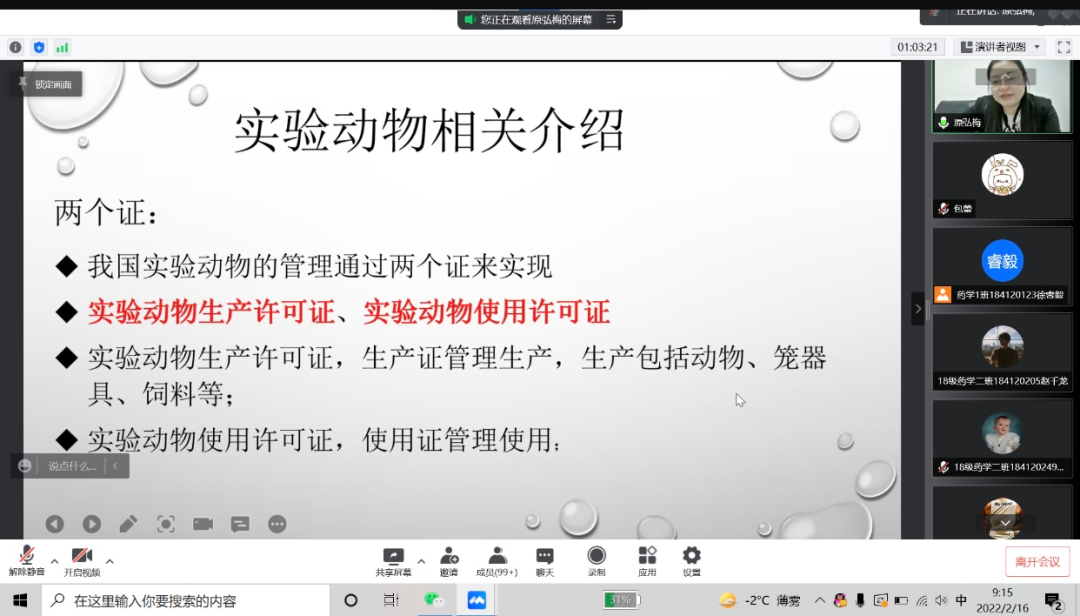Image resolution: width=1080 pixels, height=616 pixels.
Task: Open the banner 您正在观看原弘梅的屏幕 menu
Action: pyautogui.click(x=610, y=19)
